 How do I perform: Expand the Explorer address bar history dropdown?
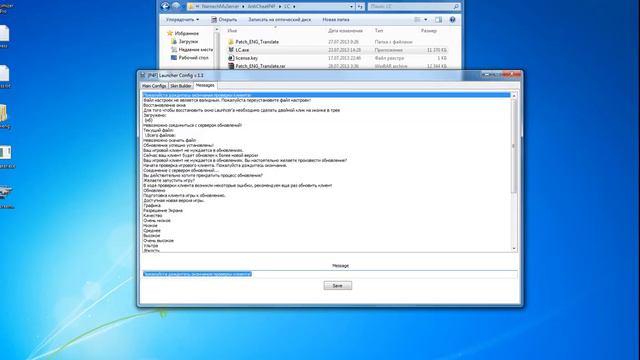point(351,7)
